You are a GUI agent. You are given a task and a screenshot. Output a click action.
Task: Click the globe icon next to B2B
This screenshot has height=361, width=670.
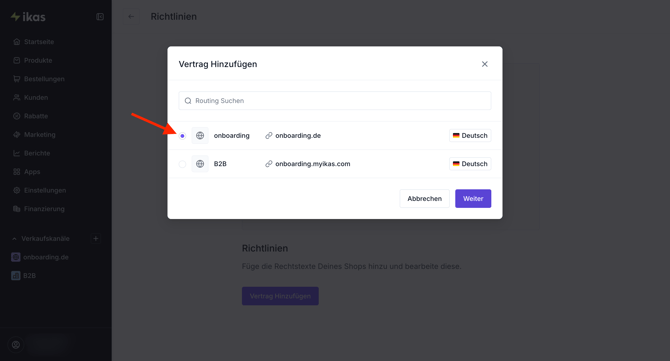point(200,164)
